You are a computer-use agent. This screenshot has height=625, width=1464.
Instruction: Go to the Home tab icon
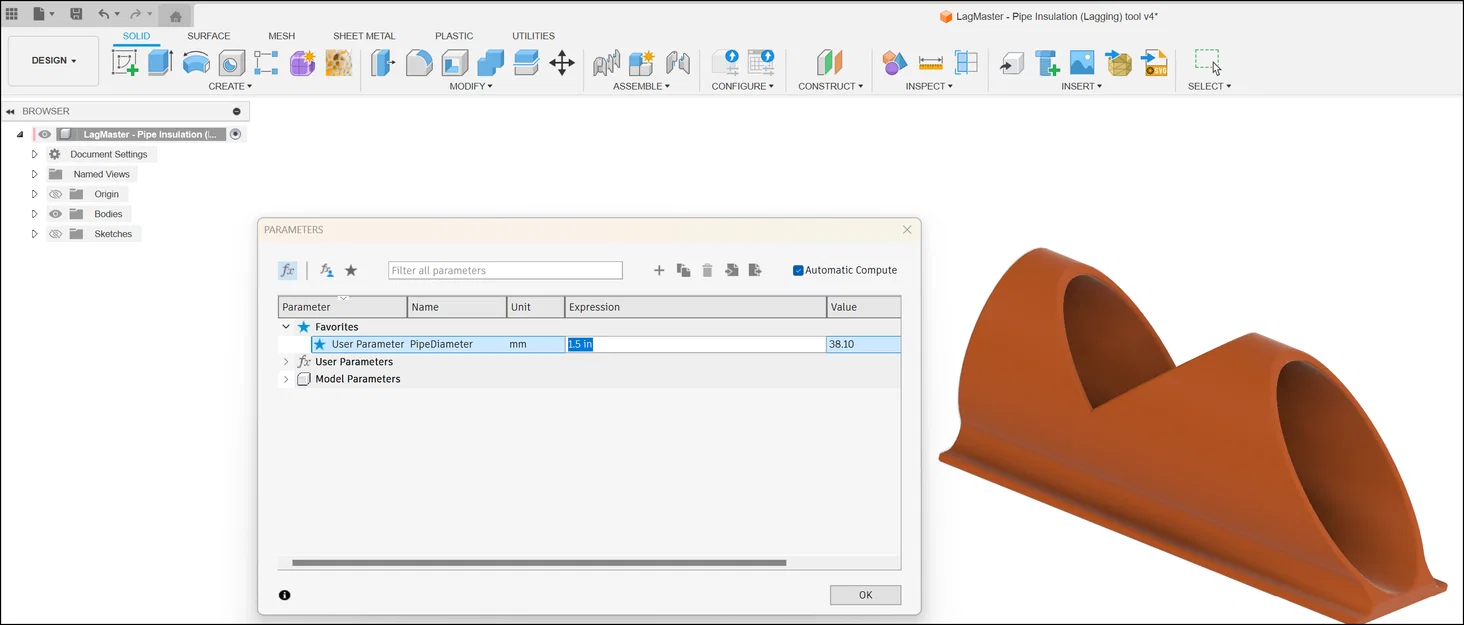tap(176, 16)
